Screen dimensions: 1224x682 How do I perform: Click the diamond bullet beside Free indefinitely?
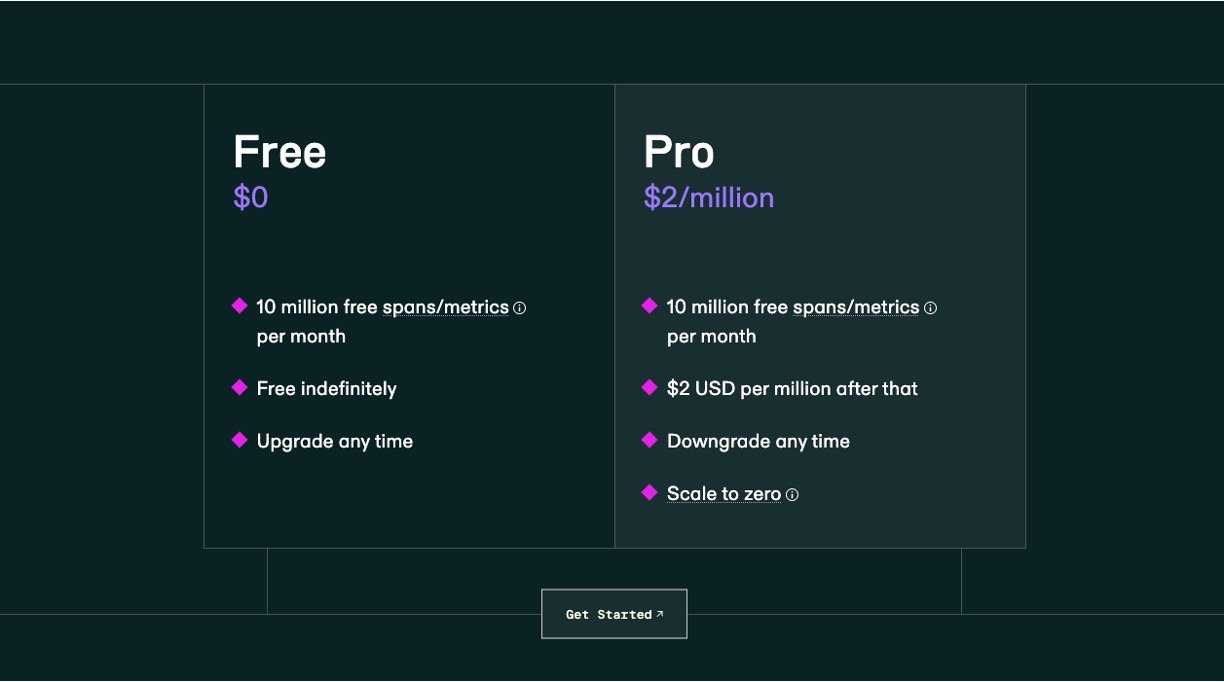[239, 387]
